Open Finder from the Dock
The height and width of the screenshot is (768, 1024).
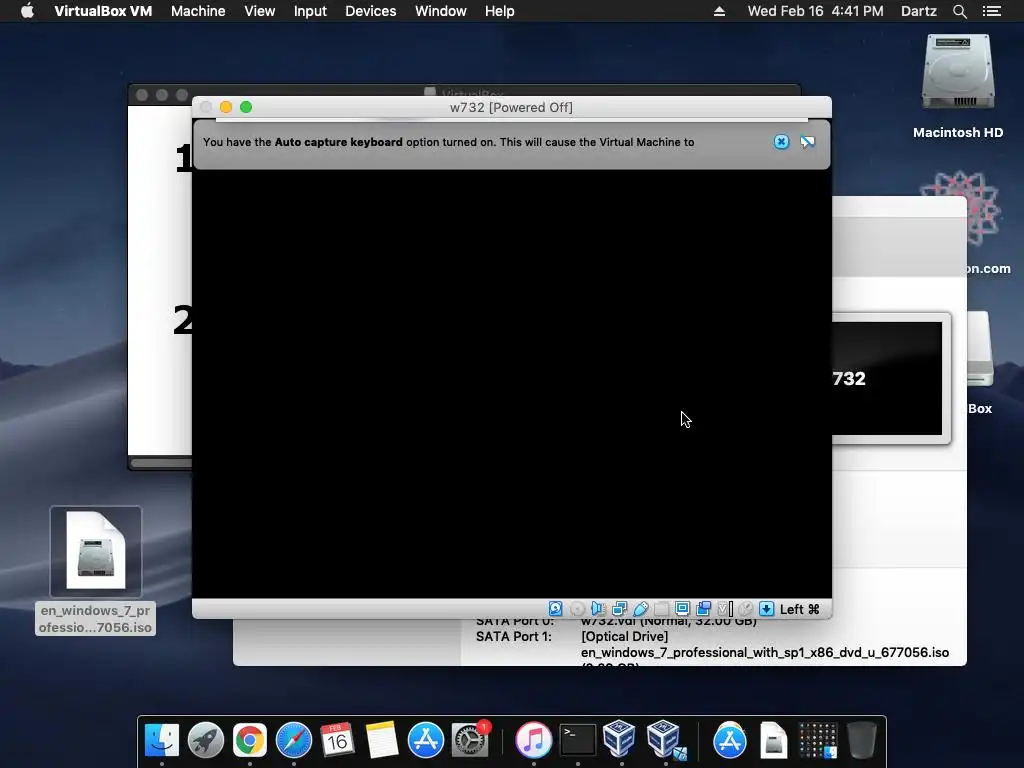pos(161,740)
